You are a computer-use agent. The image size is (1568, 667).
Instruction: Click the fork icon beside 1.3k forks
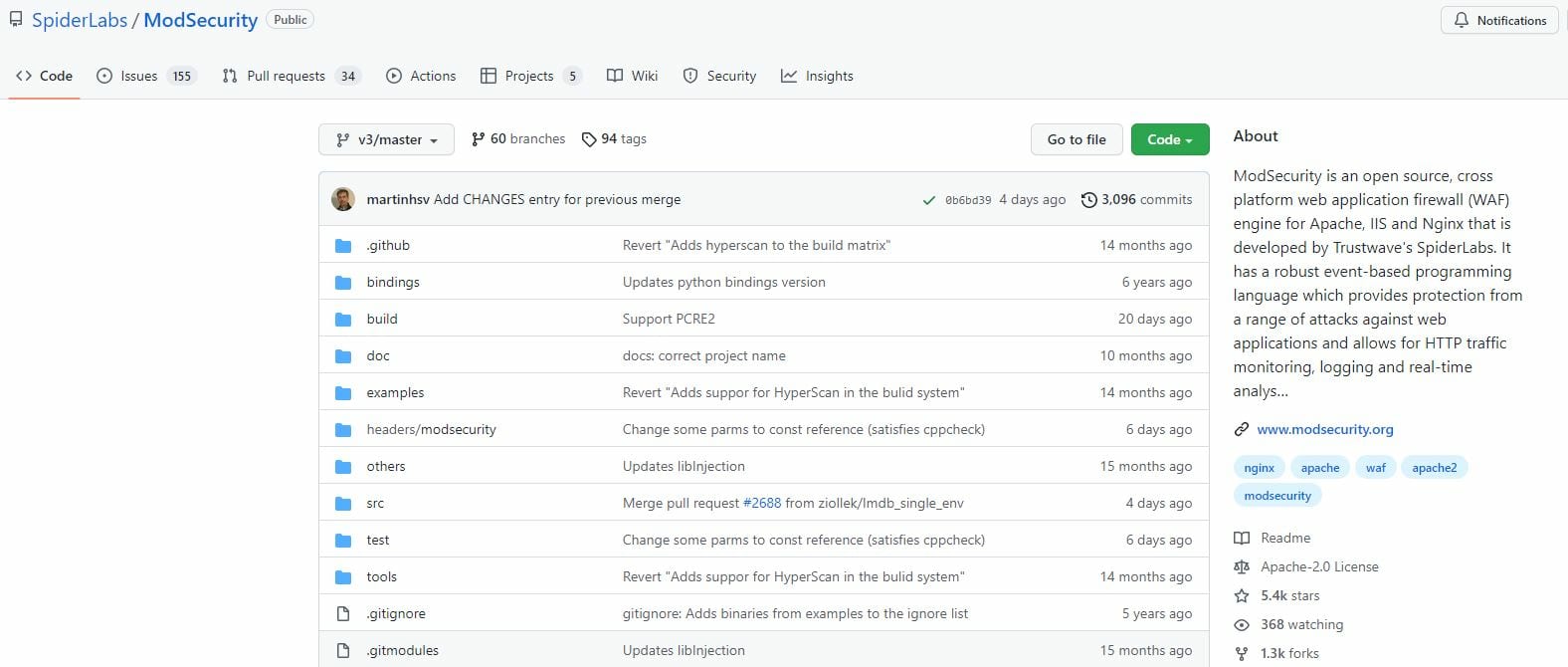(x=1242, y=654)
